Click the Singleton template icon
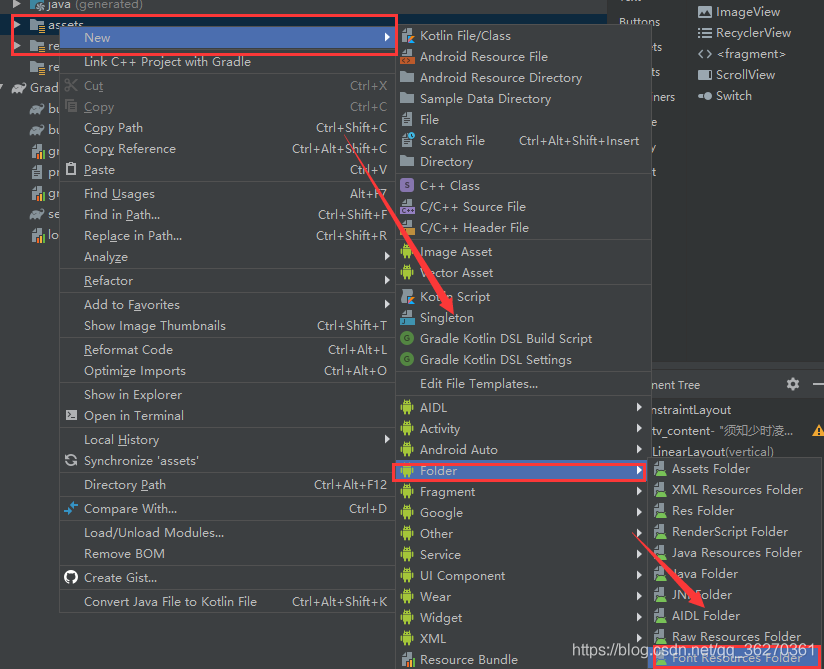The image size is (824, 669). tap(408, 317)
